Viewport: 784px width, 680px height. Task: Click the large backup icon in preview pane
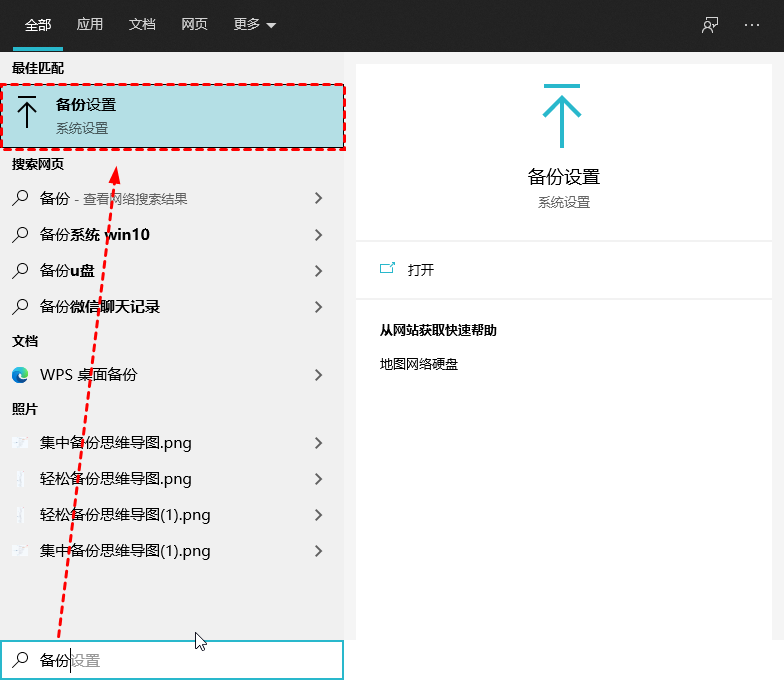click(562, 116)
